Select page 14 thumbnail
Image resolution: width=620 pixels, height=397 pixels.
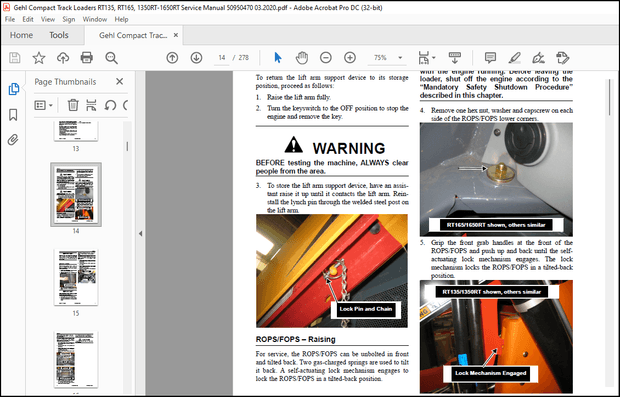click(76, 194)
